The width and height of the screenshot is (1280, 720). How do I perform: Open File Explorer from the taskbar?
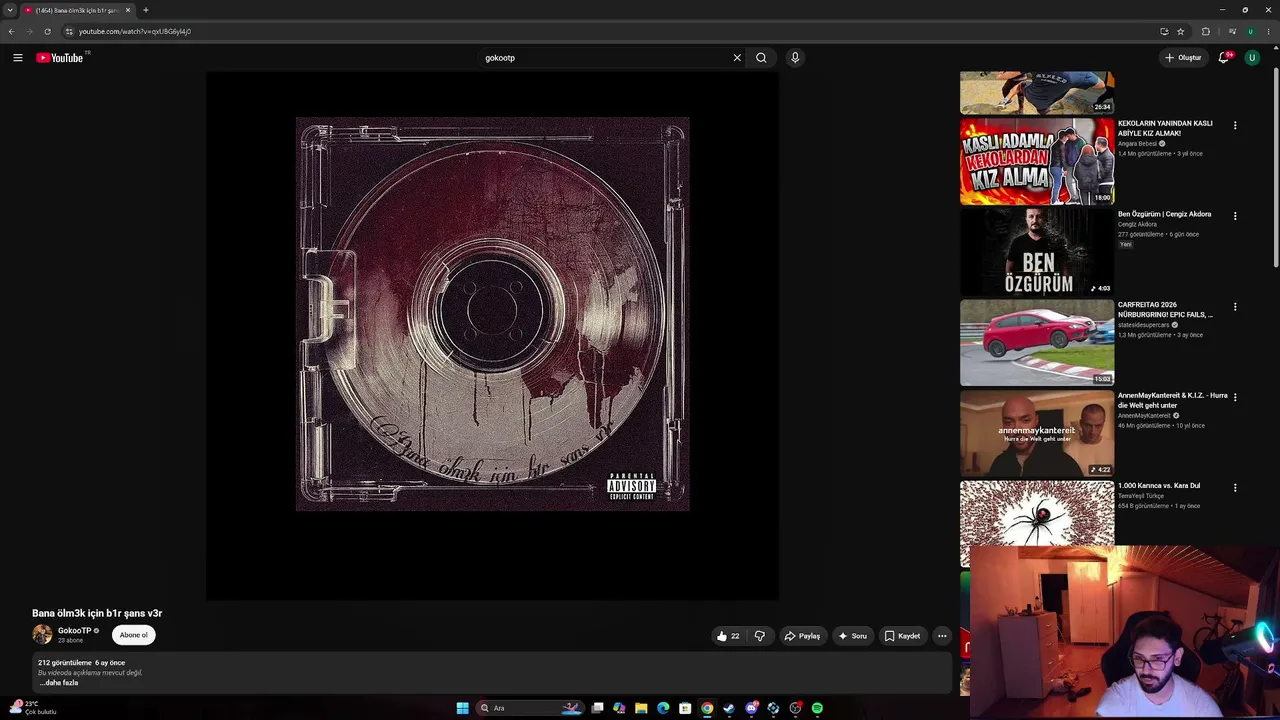641,708
